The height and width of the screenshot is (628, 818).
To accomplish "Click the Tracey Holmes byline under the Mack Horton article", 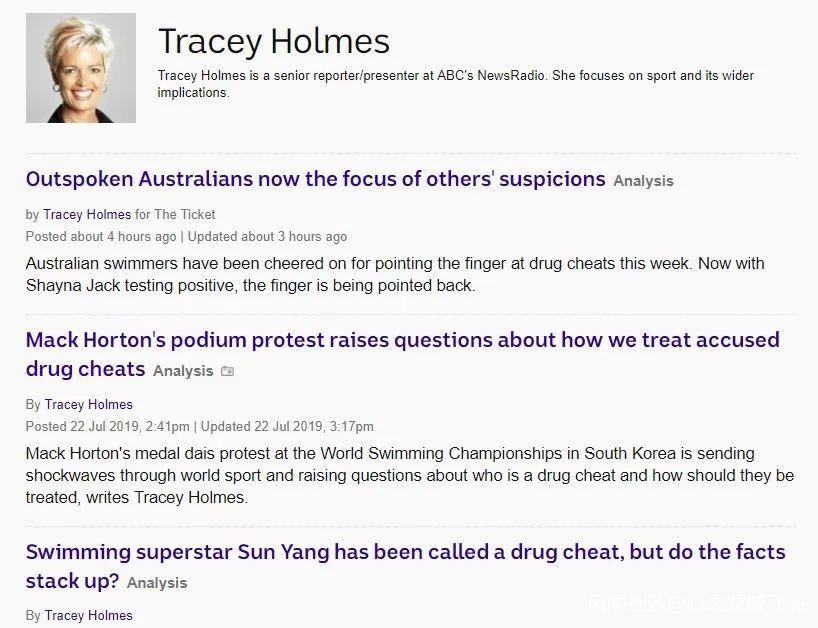I will click(x=89, y=404).
